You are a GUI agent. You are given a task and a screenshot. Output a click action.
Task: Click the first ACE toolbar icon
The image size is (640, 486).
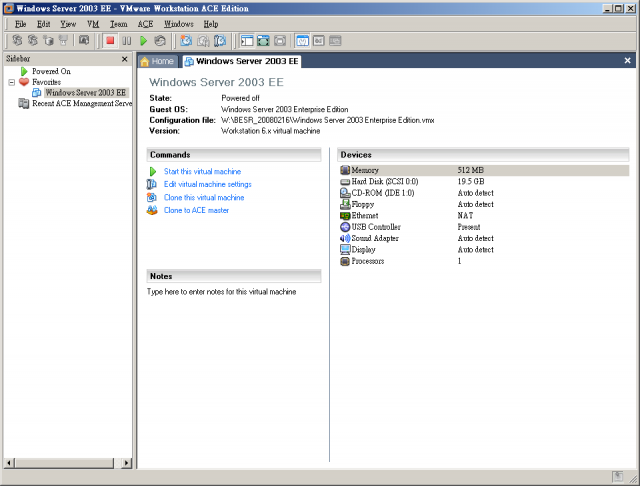17,40
